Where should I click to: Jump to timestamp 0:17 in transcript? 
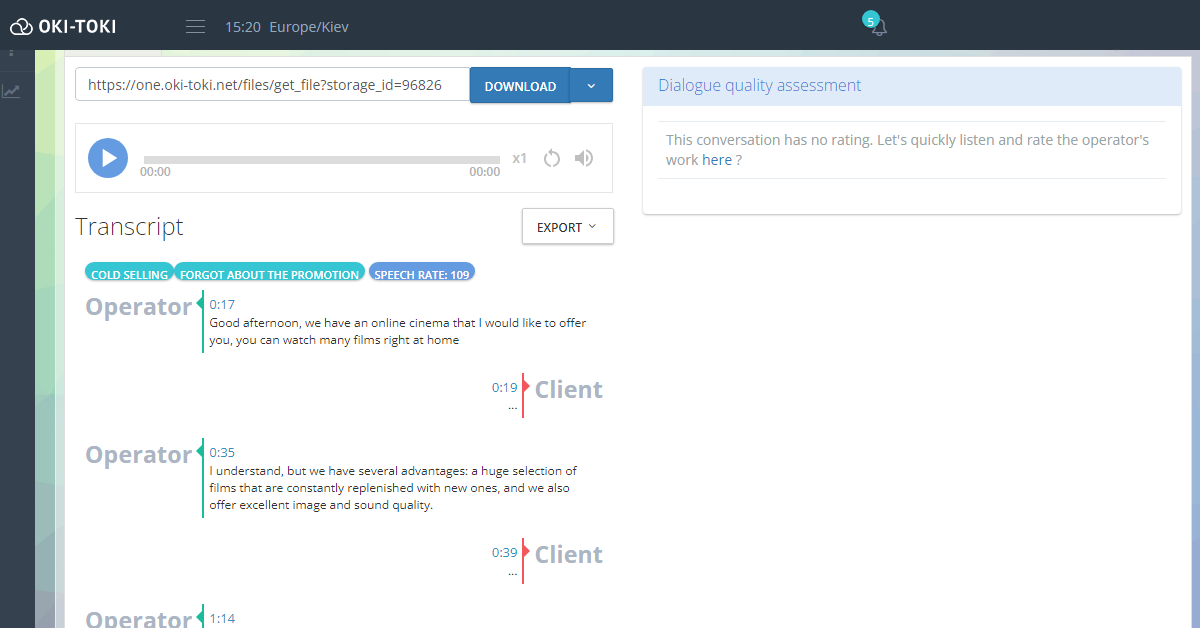pyautogui.click(x=222, y=305)
